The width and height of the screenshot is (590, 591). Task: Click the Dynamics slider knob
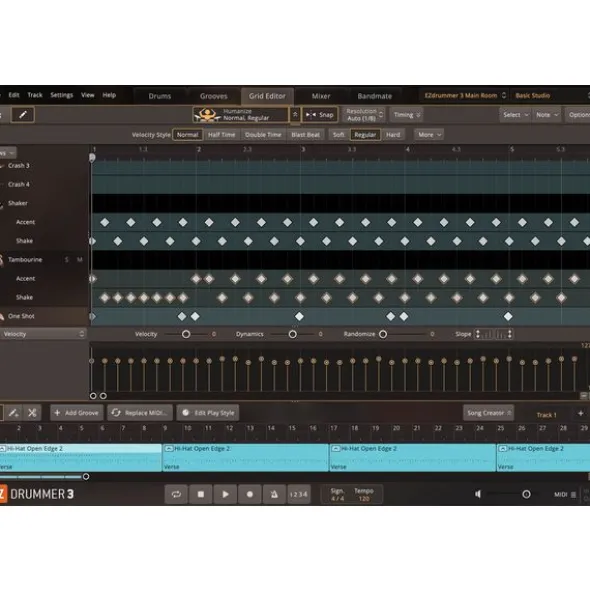click(x=293, y=334)
